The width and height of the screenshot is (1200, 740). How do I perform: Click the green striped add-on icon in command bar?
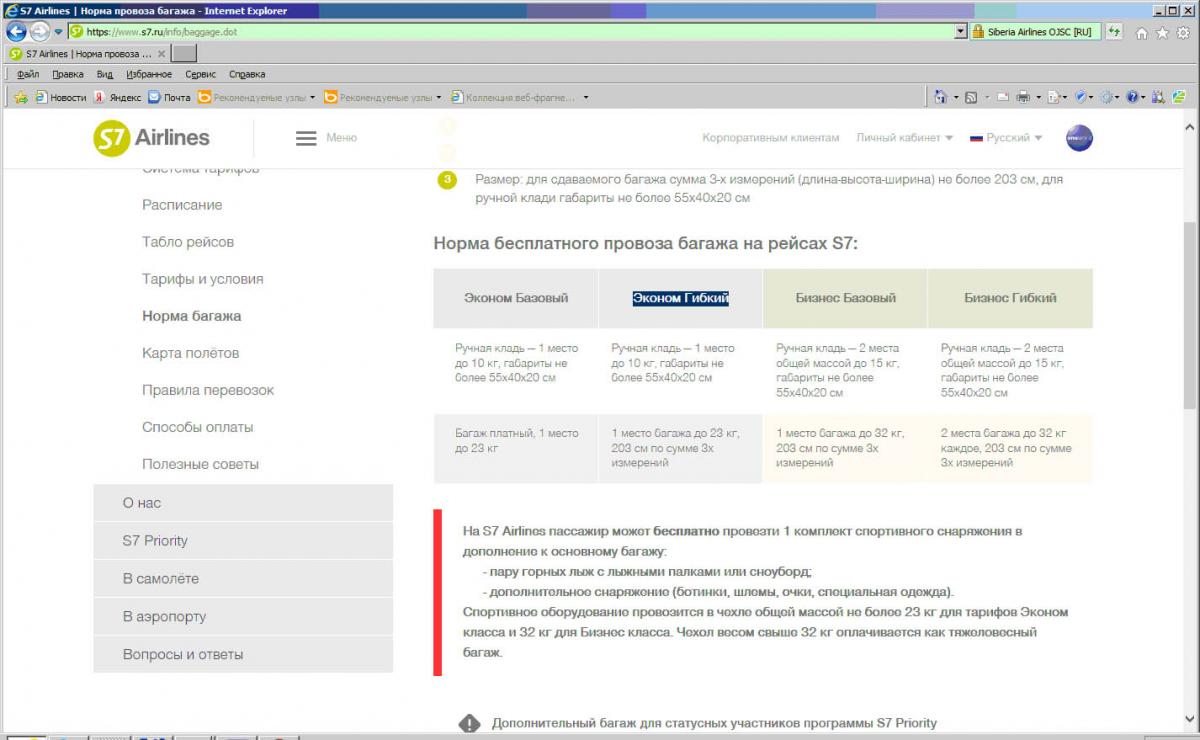1180,97
